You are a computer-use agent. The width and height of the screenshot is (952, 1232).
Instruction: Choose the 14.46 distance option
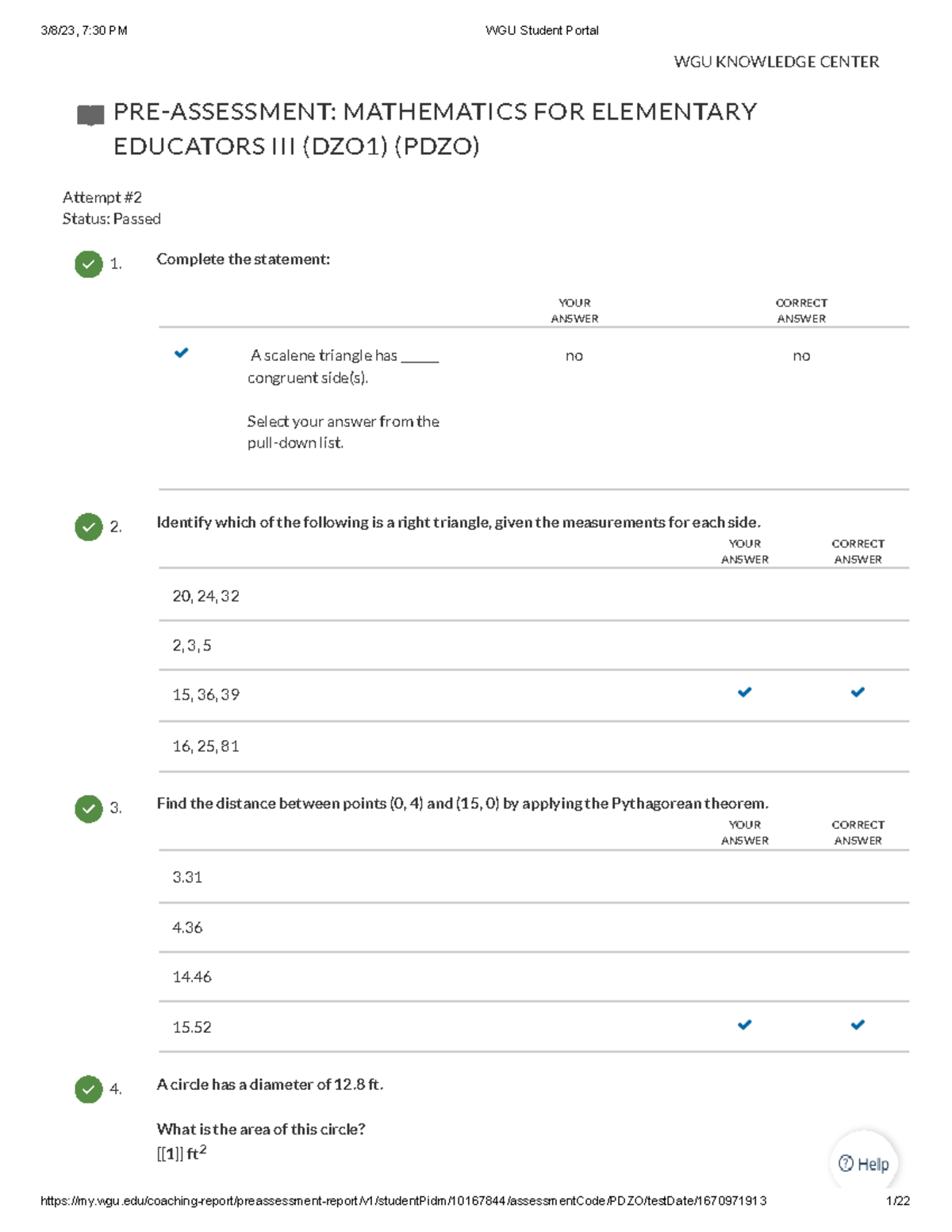click(192, 977)
